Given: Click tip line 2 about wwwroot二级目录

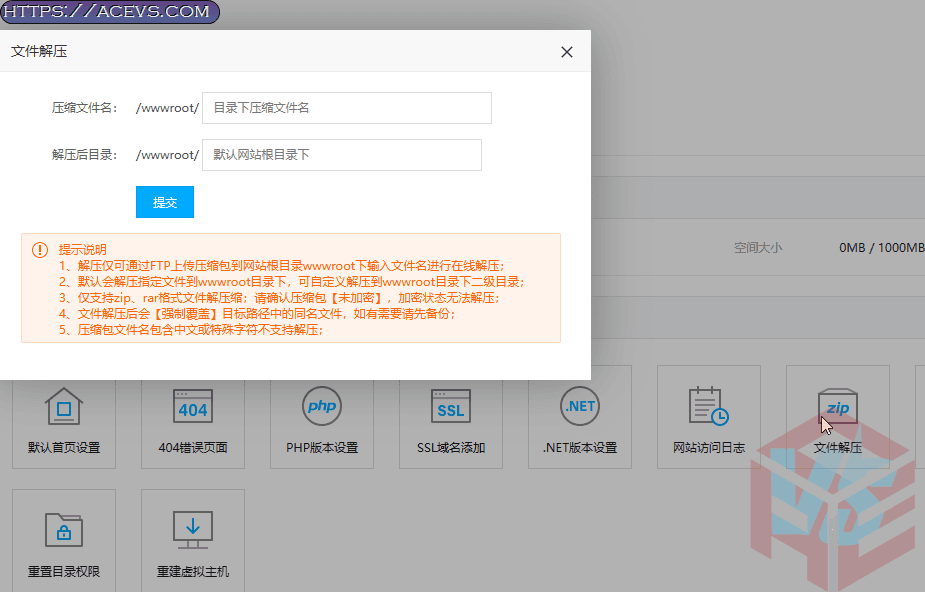Looking at the screenshot, I should click(x=292, y=281).
